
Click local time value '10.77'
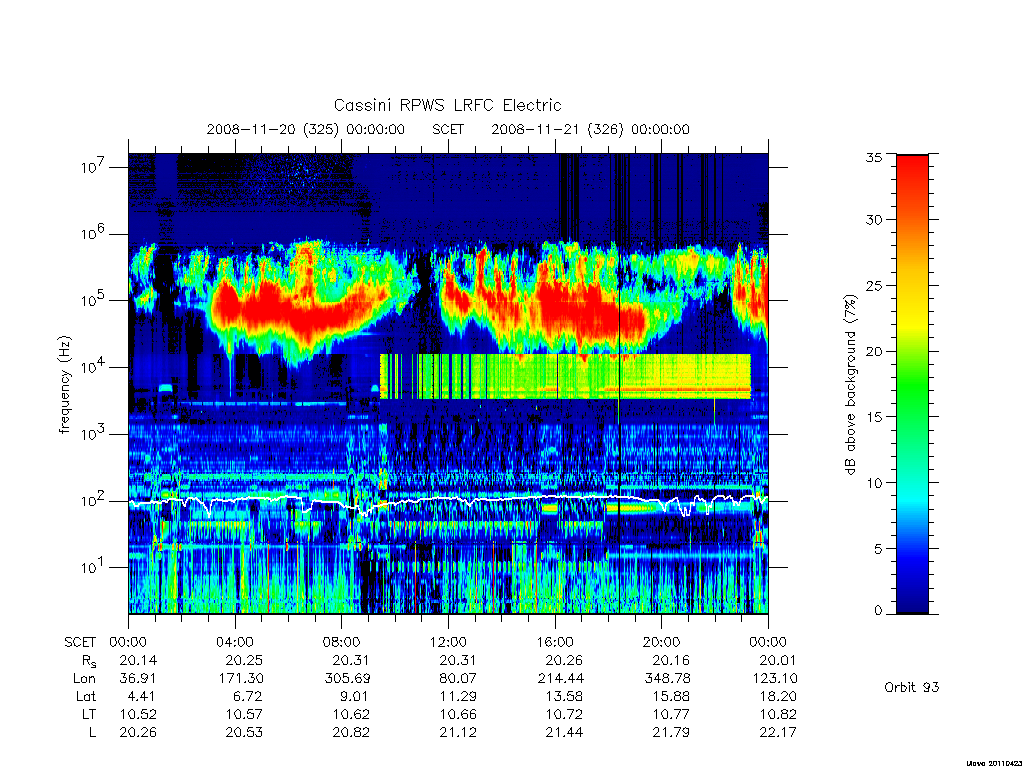pos(671,714)
